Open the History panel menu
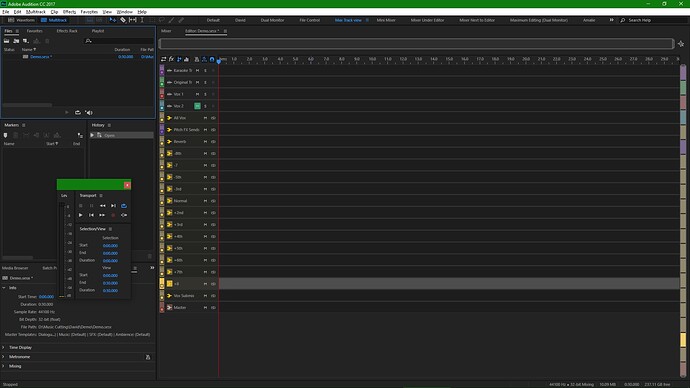The height and width of the screenshot is (388, 690). click(x=109, y=125)
